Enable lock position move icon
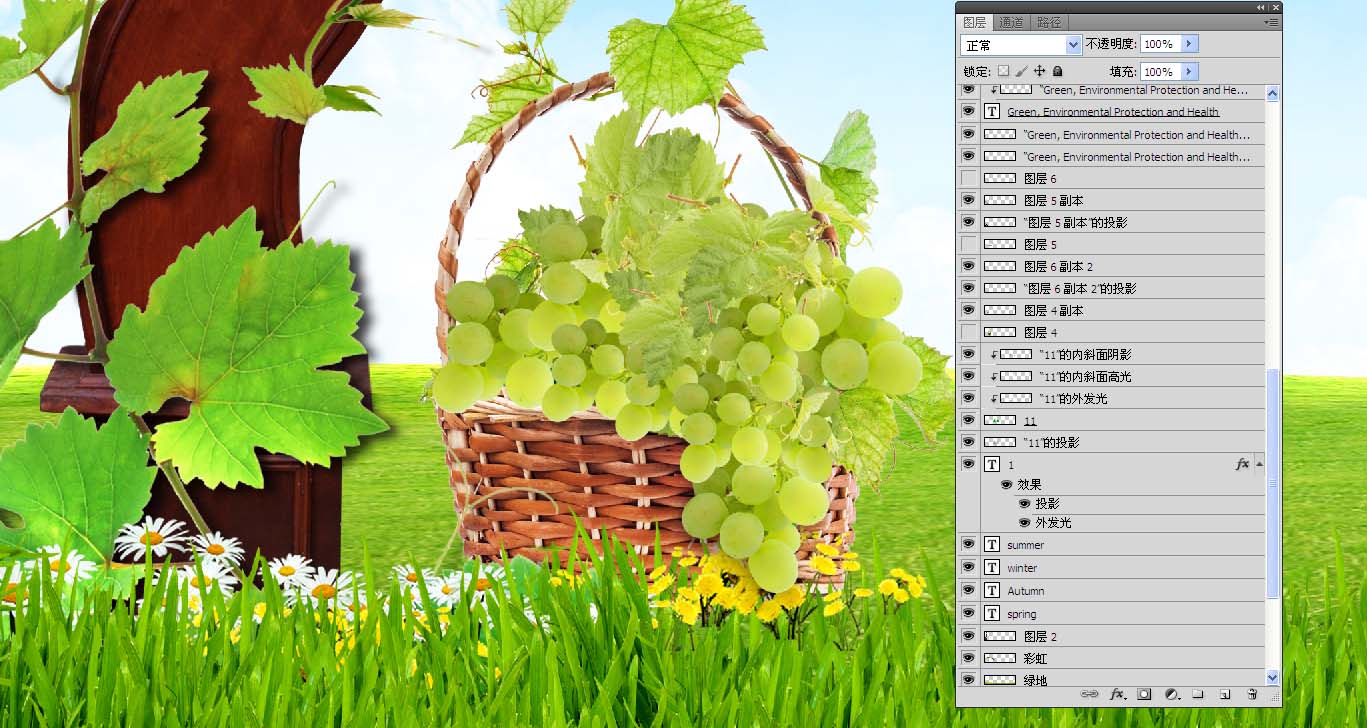This screenshot has height=728, width=1367. 1039,71
